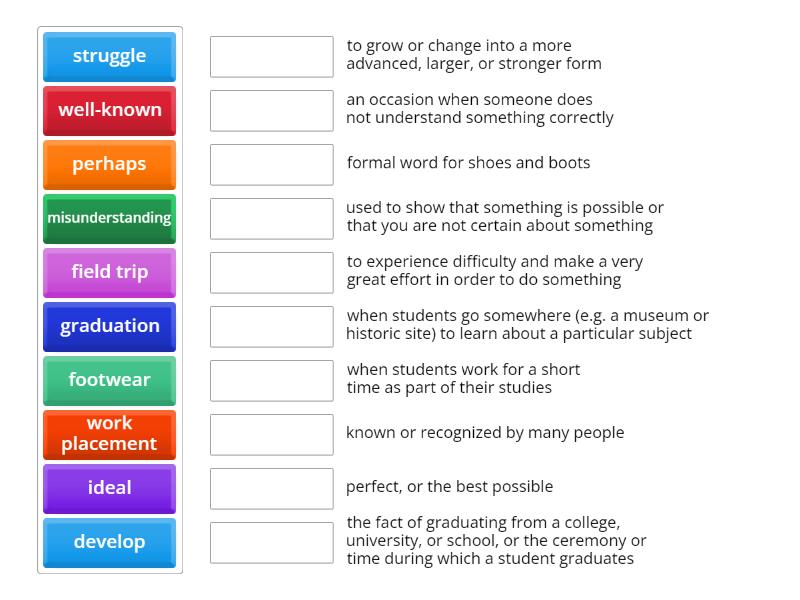
Task: Click the red 'well-known' word tile
Action: tap(109, 111)
